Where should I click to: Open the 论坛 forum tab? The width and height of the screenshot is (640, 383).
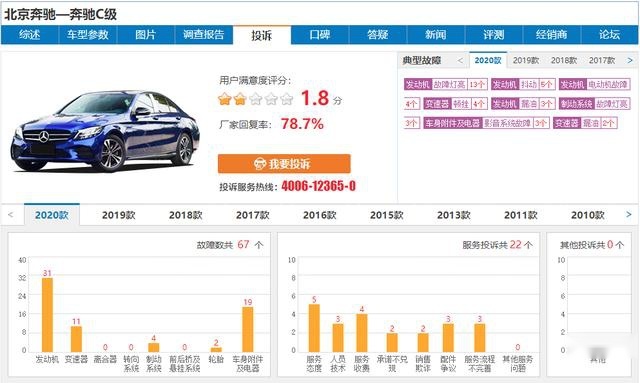609,35
